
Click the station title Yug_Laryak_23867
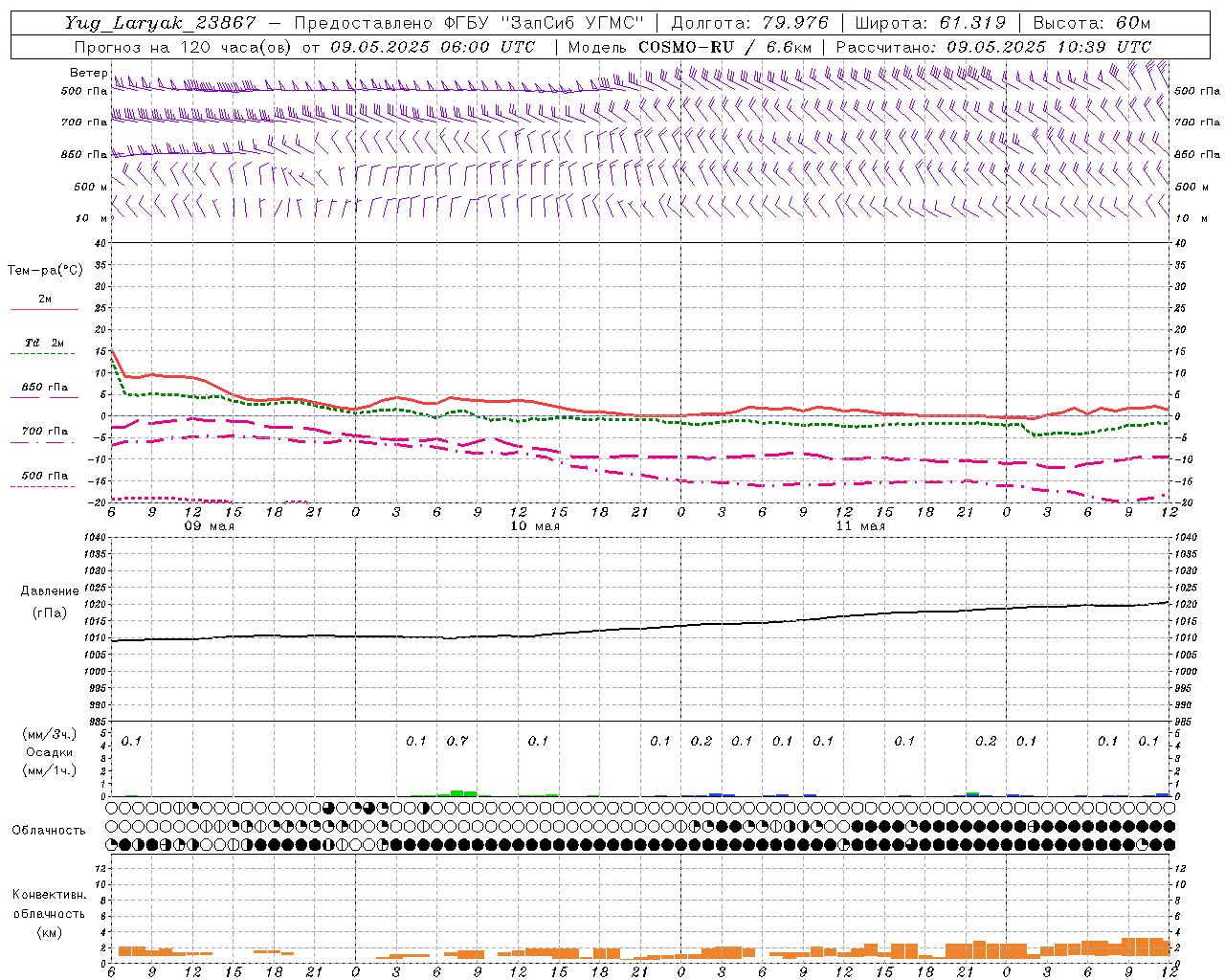pos(161,23)
